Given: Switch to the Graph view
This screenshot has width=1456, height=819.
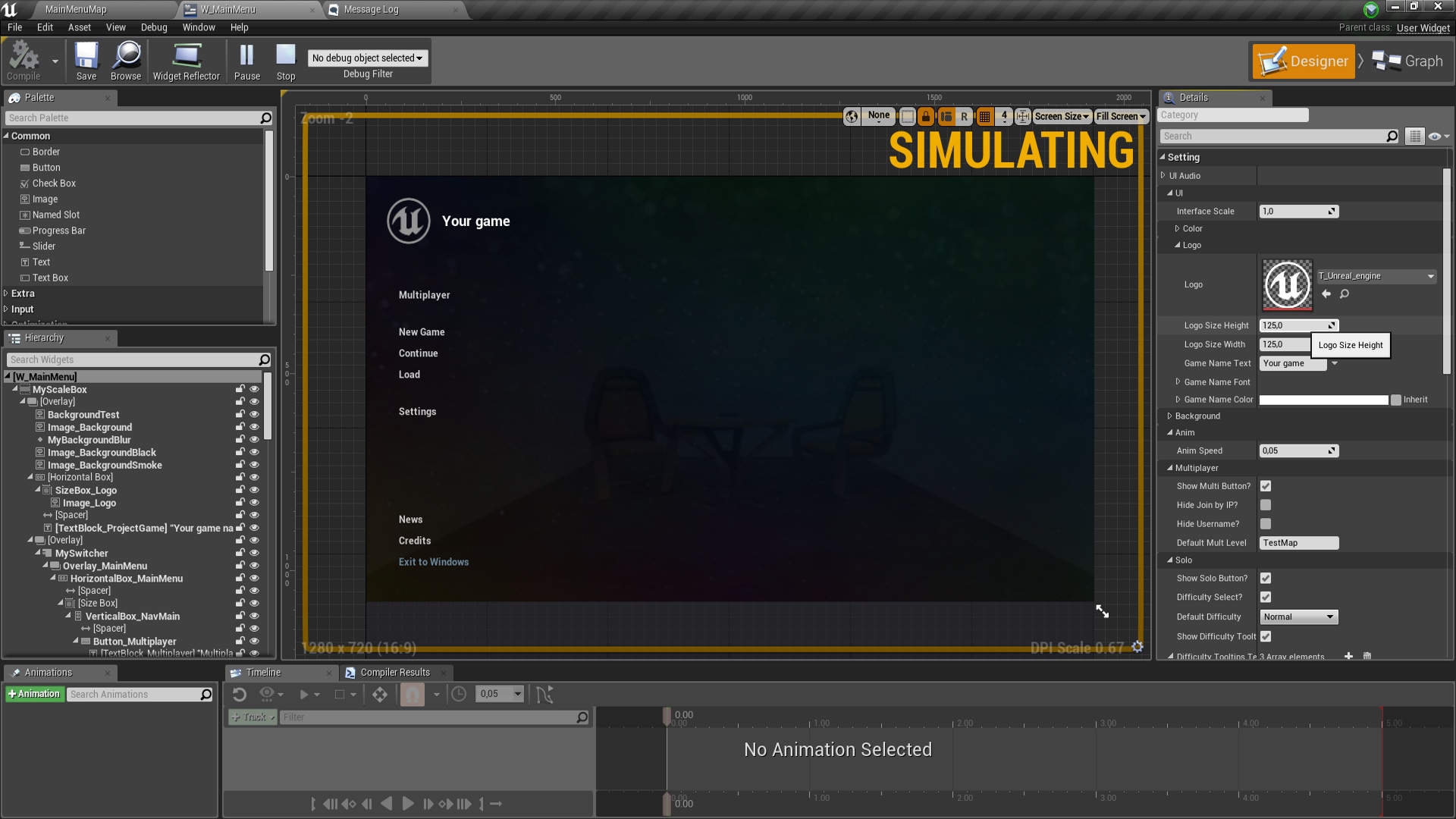Looking at the screenshot, I should click(x=1409, y=61).
